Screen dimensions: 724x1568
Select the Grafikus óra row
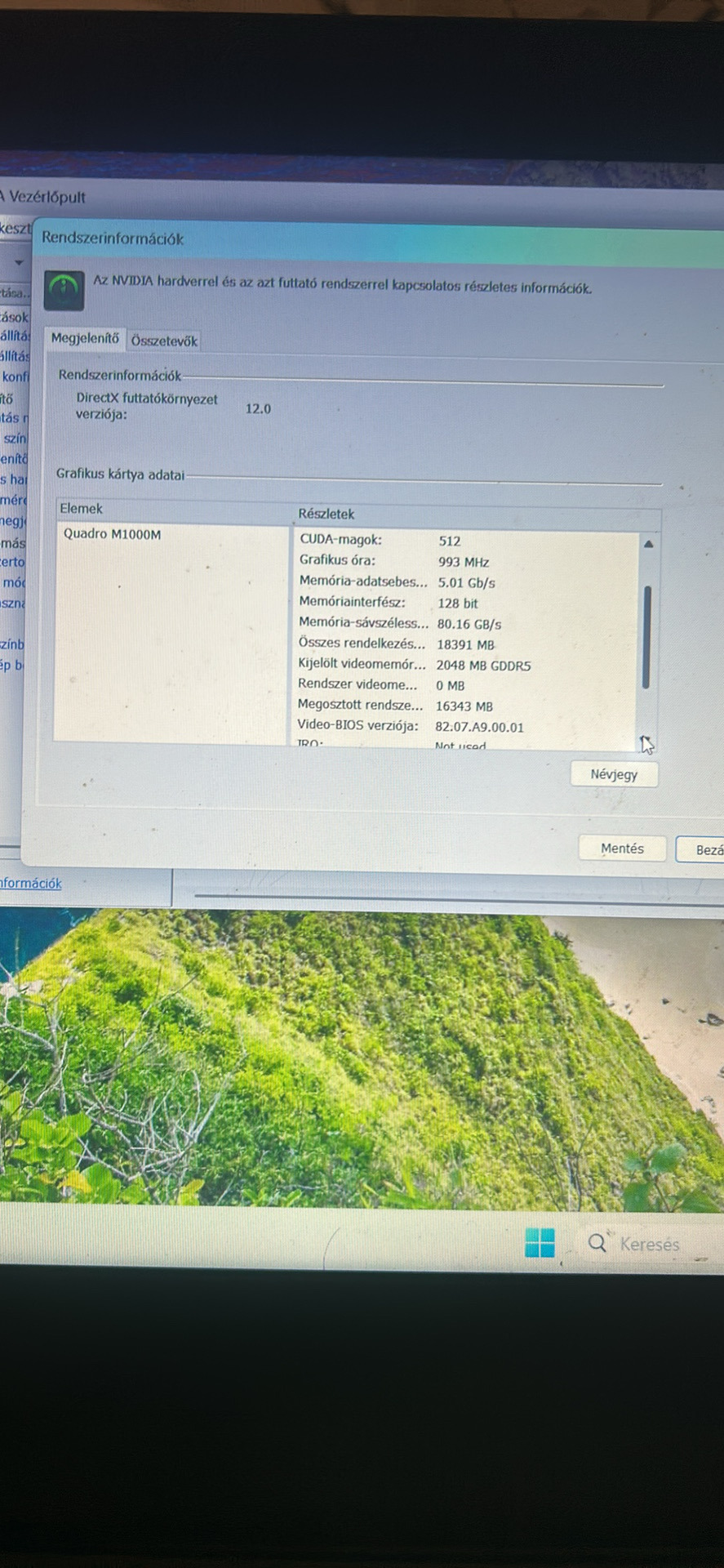tap(465, 561)
